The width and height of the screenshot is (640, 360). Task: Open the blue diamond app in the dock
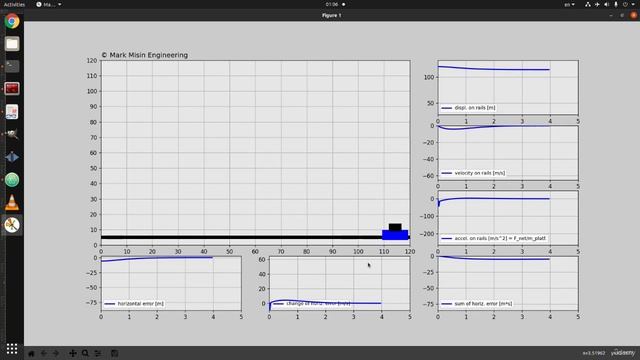coord(12,157)
